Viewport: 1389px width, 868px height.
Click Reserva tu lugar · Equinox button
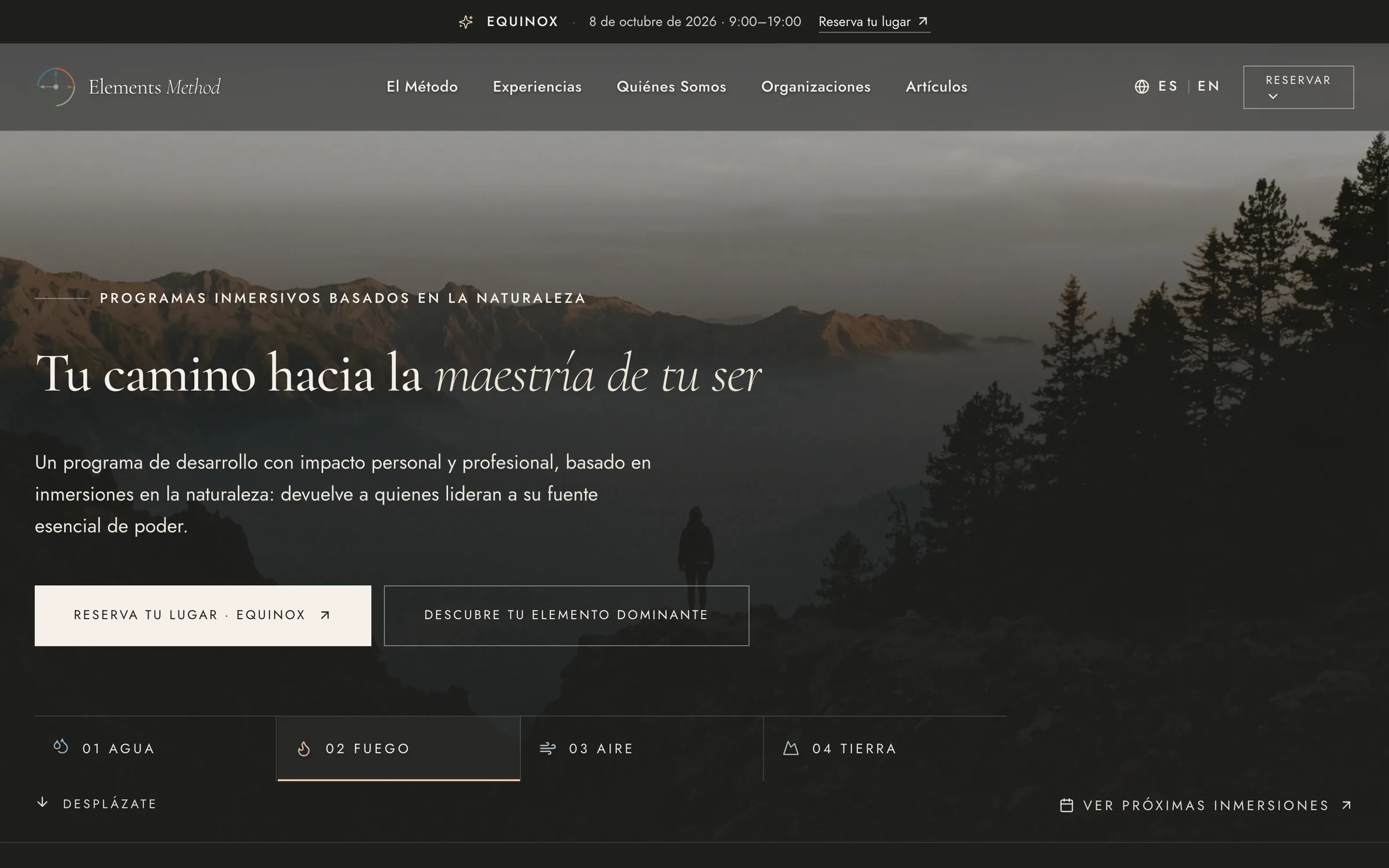point(203,615)
